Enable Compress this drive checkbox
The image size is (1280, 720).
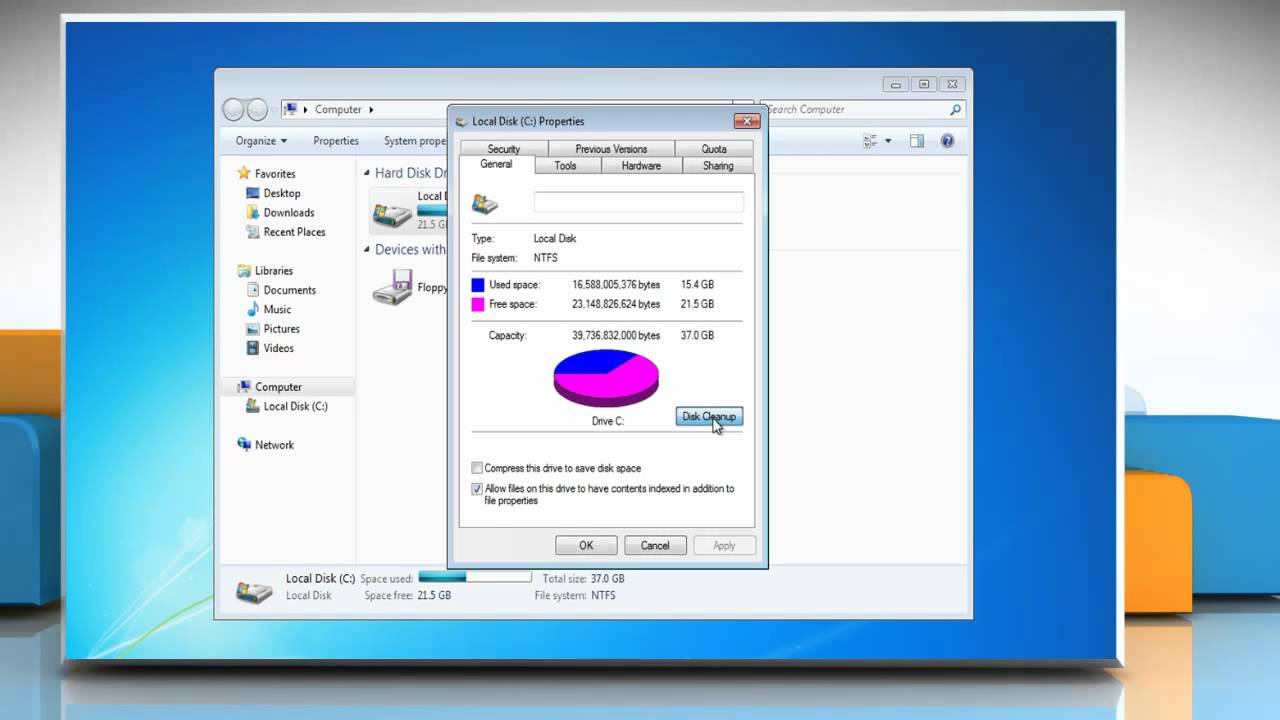[x=477, y=468]
